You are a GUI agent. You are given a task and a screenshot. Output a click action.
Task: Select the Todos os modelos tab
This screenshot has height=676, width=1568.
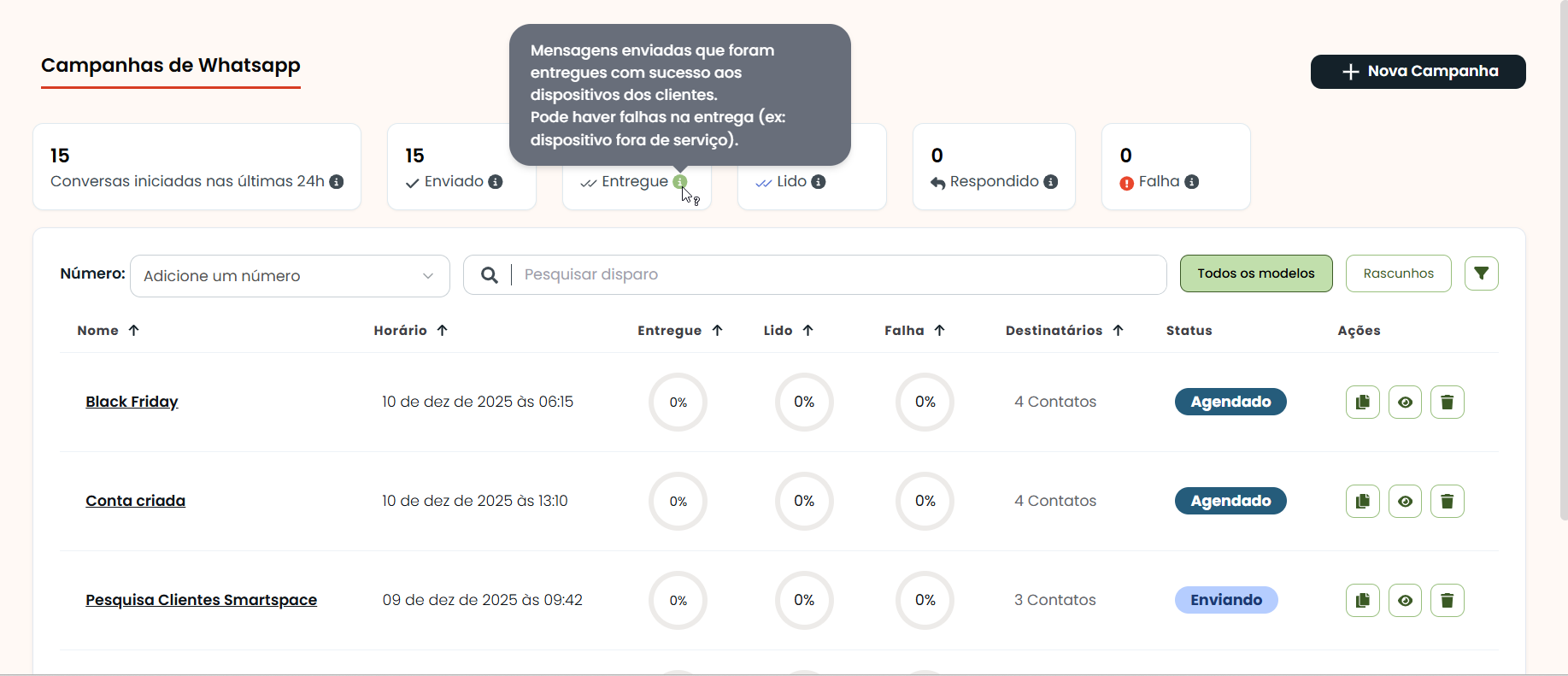point(1255,273)
